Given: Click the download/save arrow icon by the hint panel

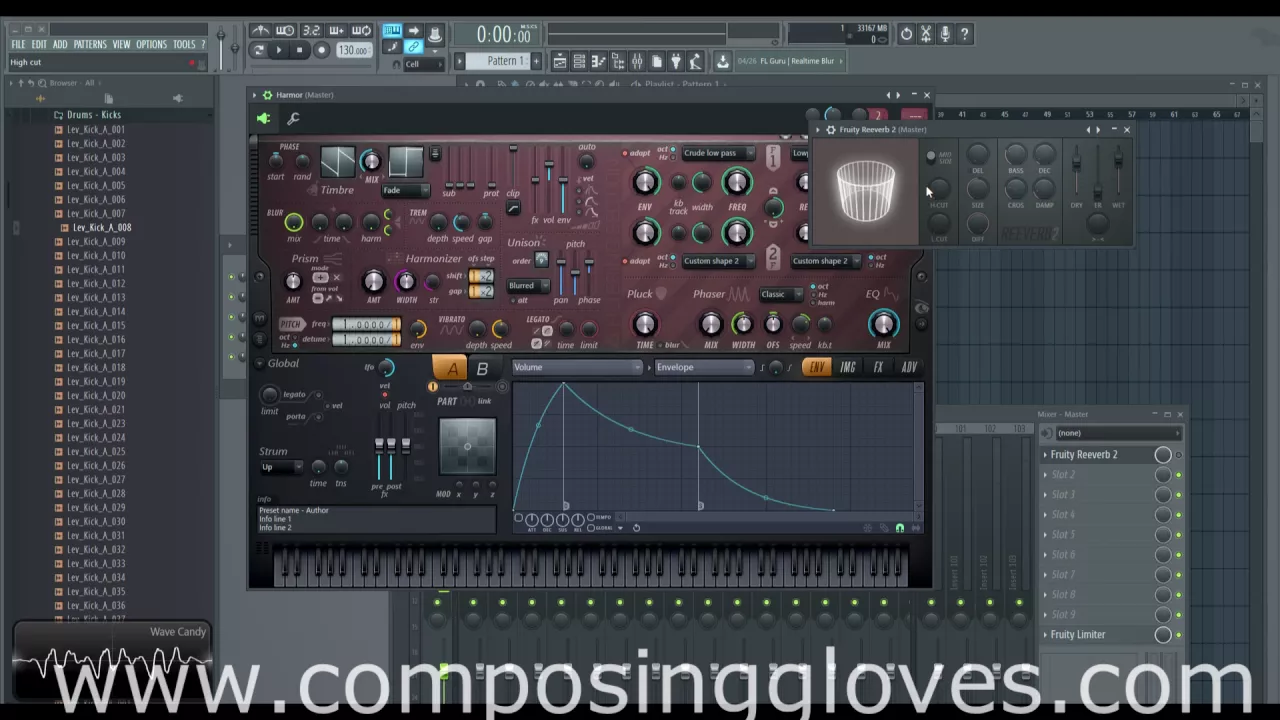Looking at the screenshot, I should click(x=722, y=62).
